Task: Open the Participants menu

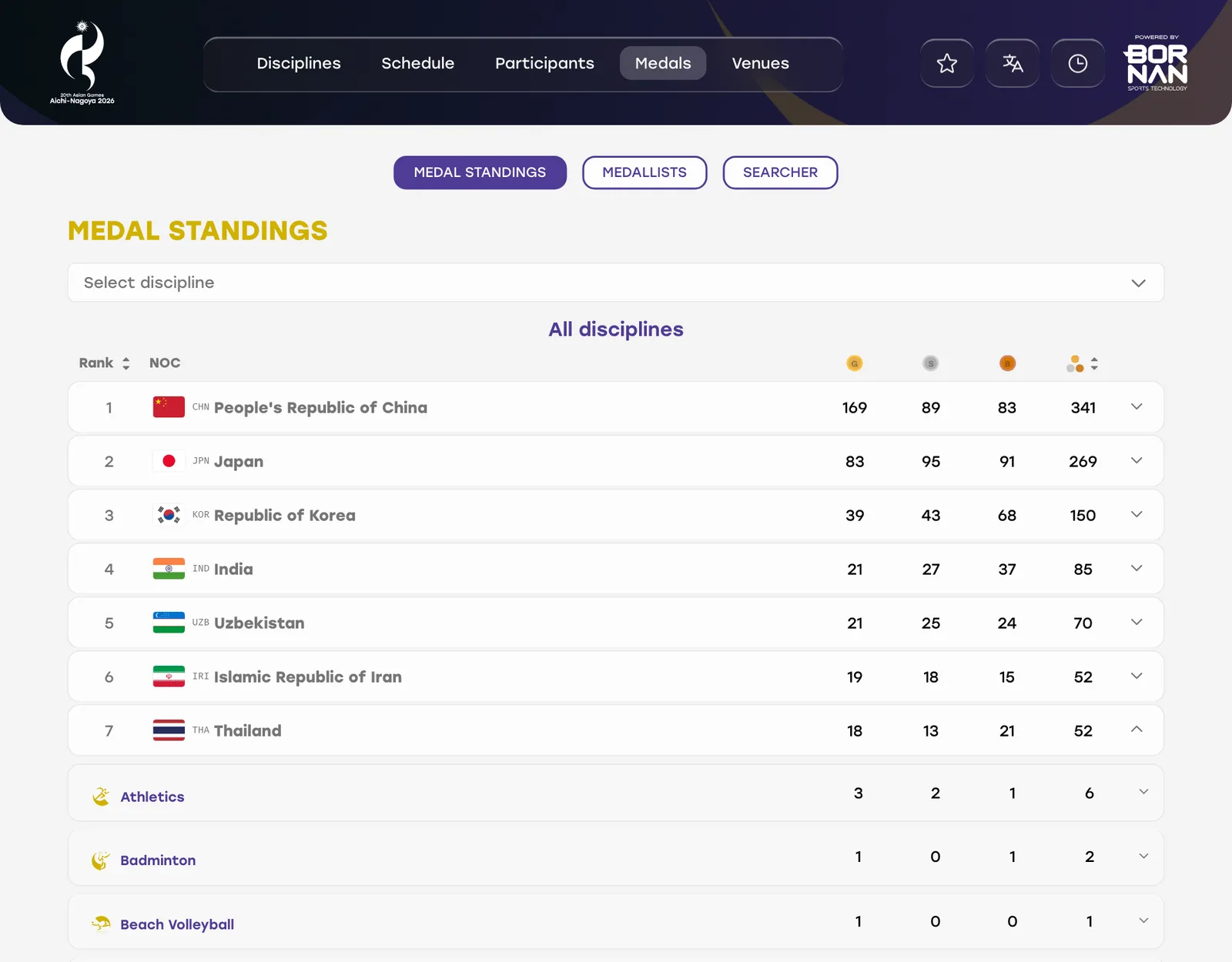Action: pyautogui.click(x=544, y=63)
